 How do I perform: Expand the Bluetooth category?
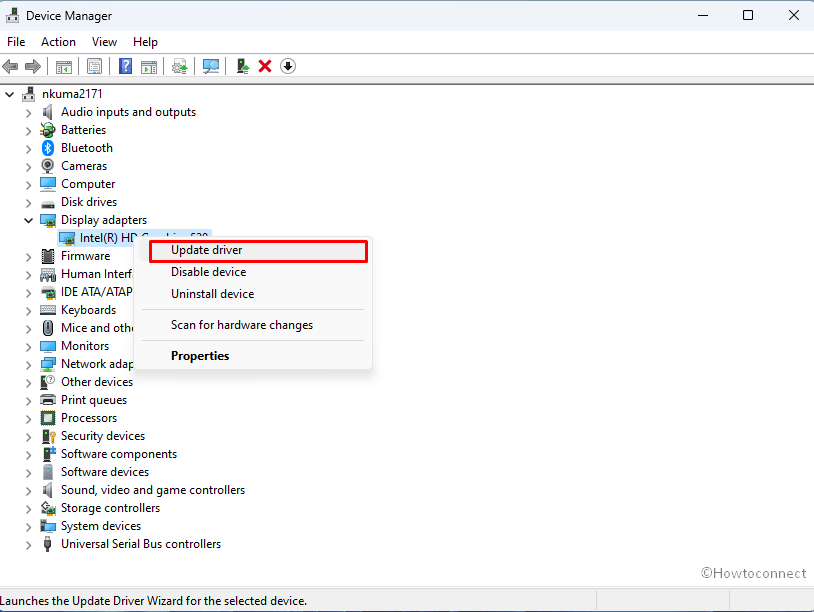pos(29,148)
